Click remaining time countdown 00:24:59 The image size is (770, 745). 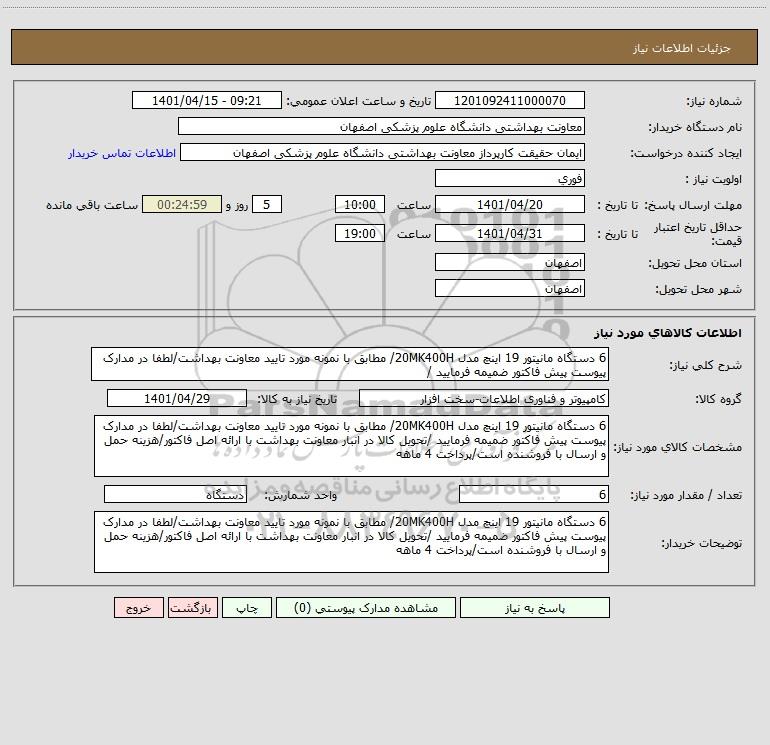(x=182, y=204)
